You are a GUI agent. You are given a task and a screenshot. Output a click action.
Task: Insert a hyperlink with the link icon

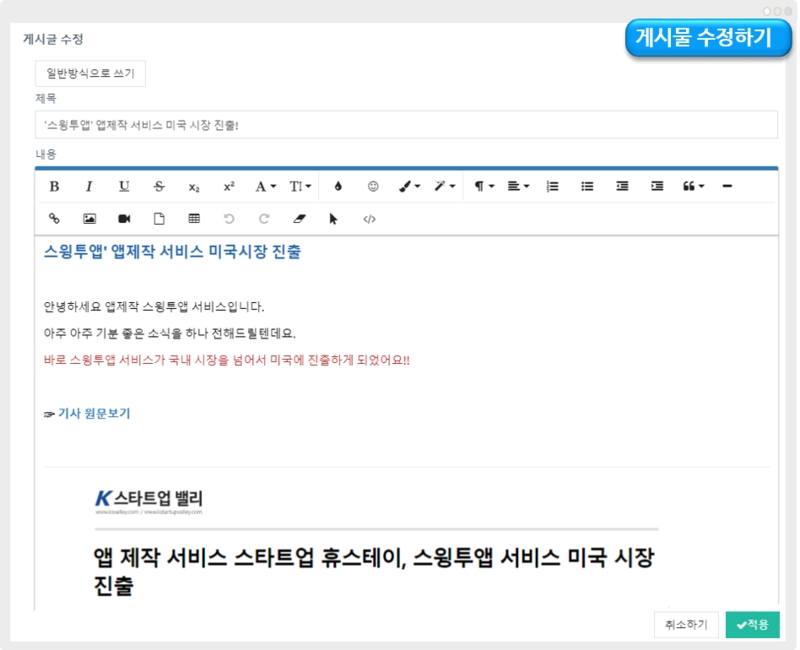tap(54, 219)
